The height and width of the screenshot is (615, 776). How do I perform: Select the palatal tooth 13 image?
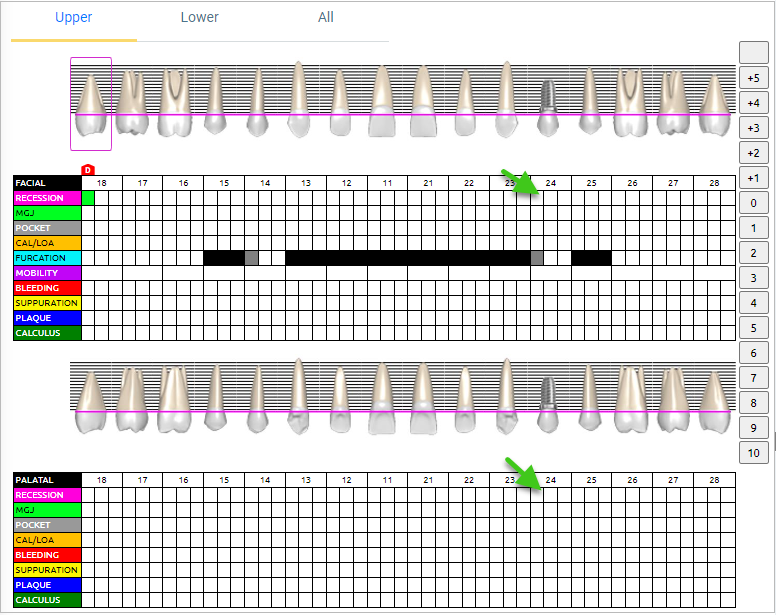[x=298, y=397]
